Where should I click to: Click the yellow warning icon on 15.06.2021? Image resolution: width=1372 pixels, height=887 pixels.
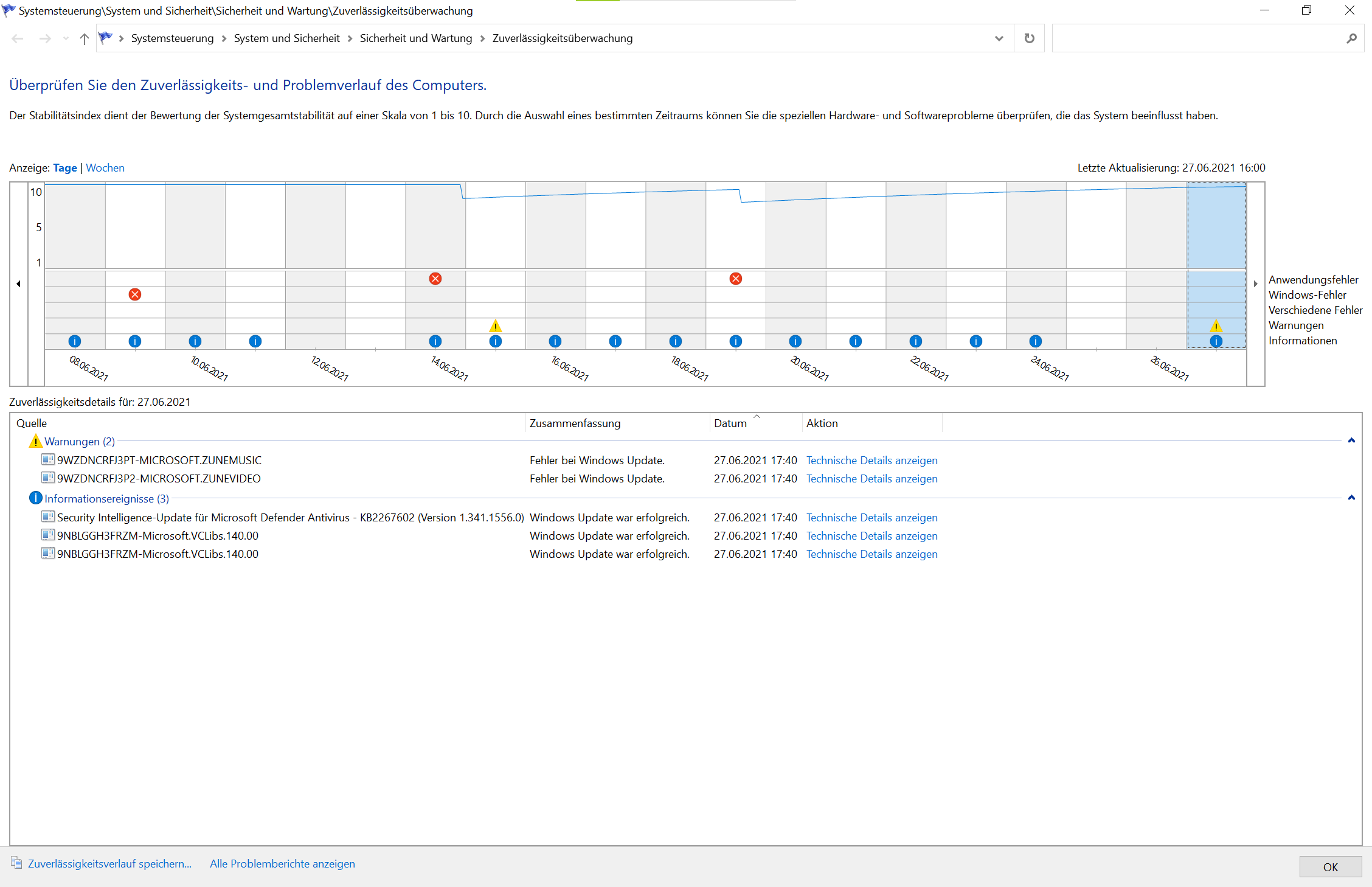click(x=496, y=326)
